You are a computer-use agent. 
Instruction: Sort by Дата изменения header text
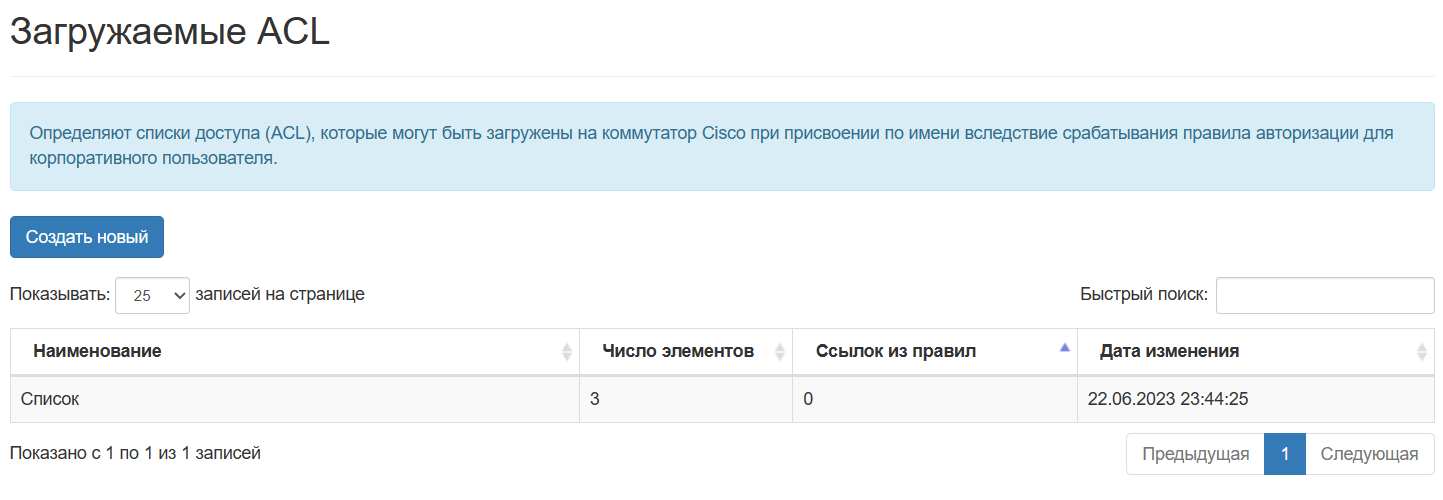pyautogui.click(x=1170, y=351)
